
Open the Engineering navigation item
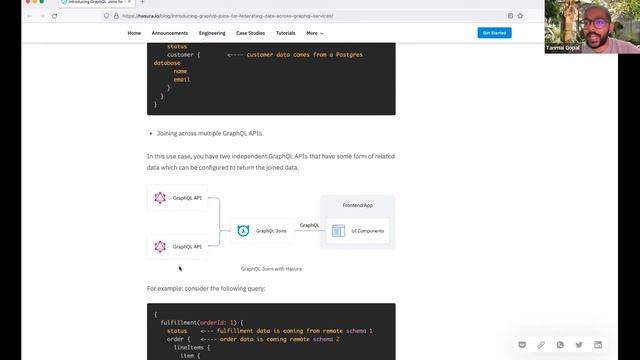212,33
